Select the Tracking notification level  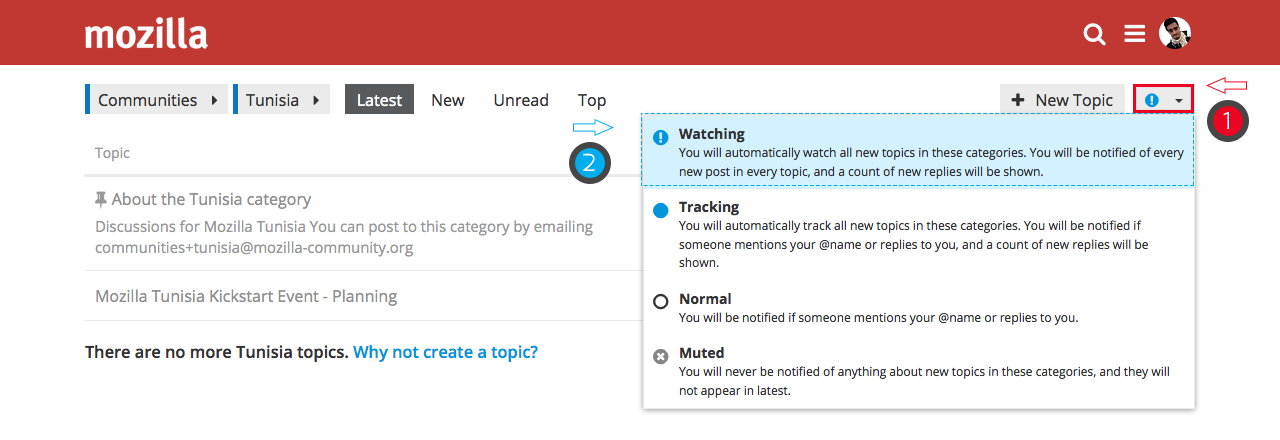(x=709, y=207)
